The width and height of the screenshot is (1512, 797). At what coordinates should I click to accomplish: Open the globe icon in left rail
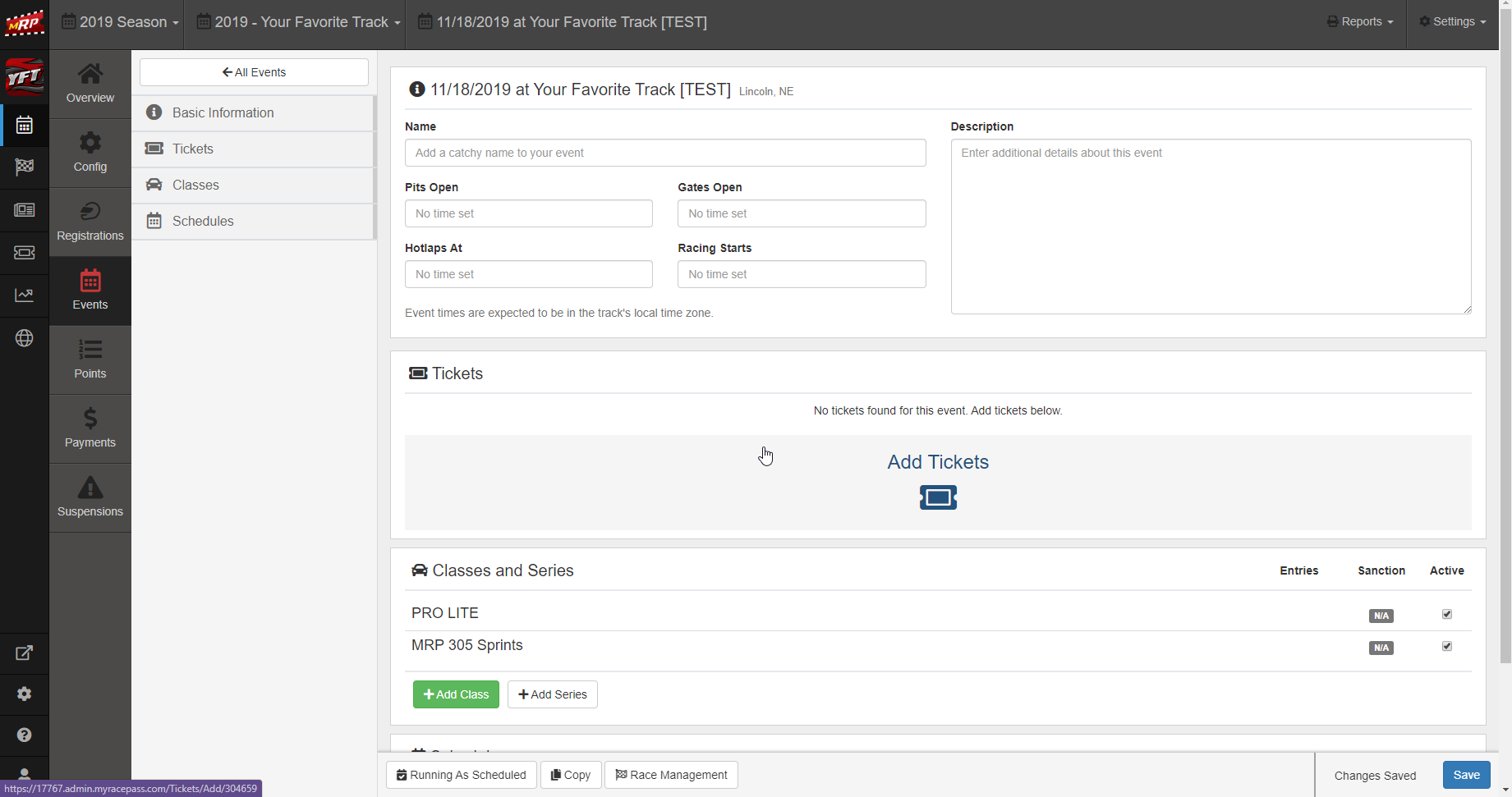point(25,338)
